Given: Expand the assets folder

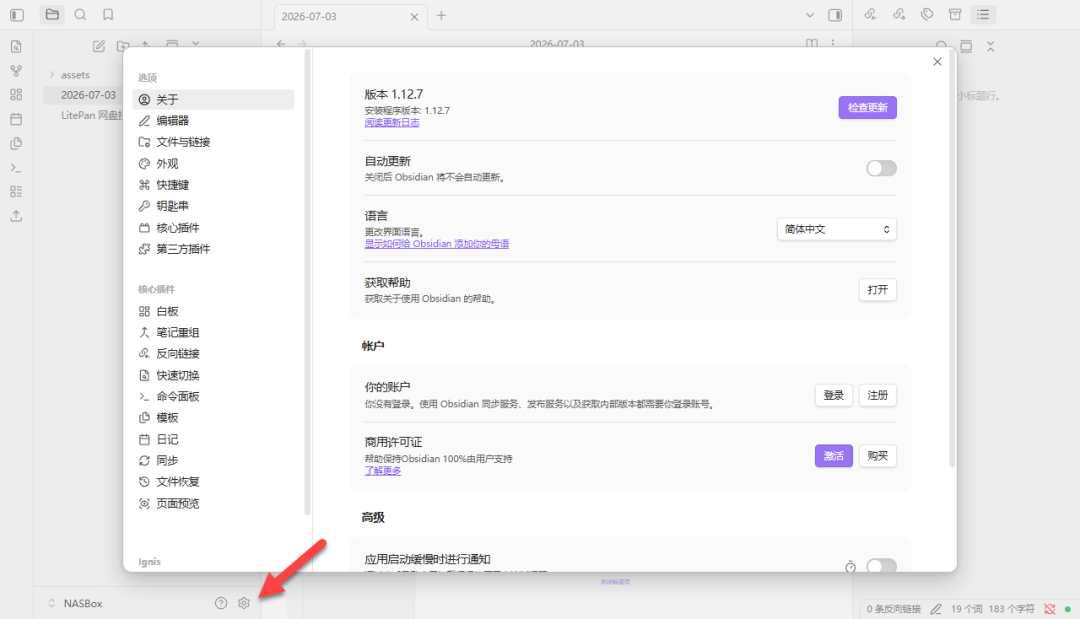Looking at the screenshot, I should [x=75, y=74].
